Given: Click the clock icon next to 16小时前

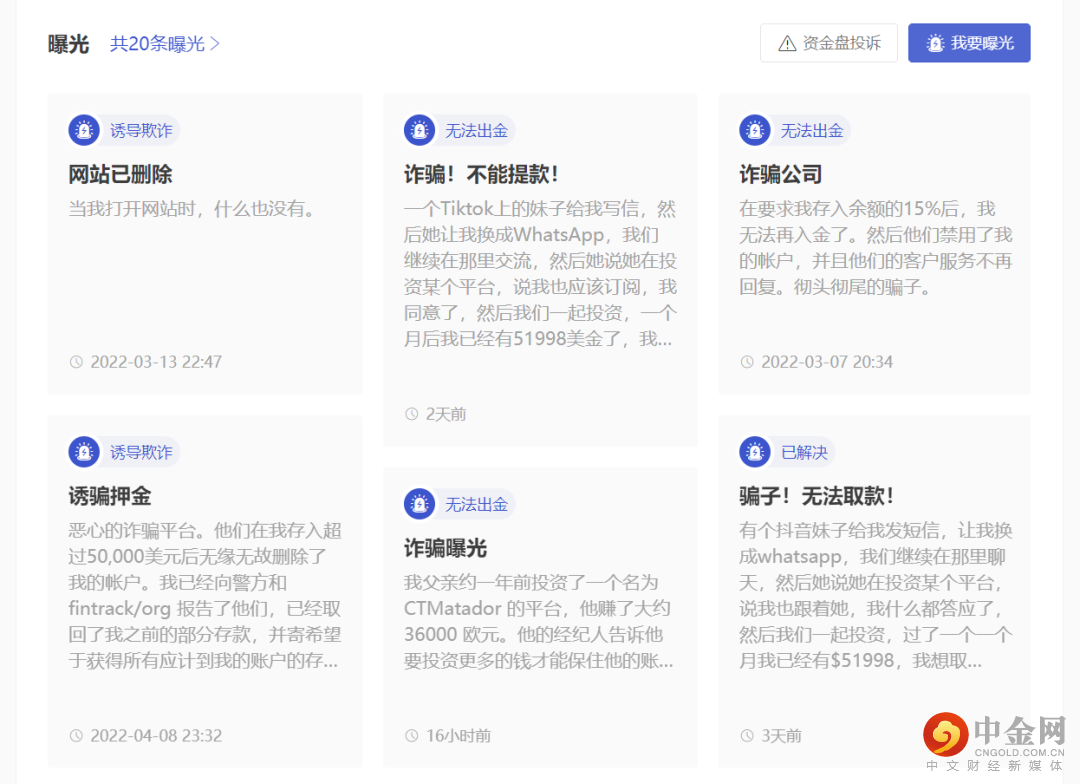Looking at the screenshot, I should tap(412, 735).
